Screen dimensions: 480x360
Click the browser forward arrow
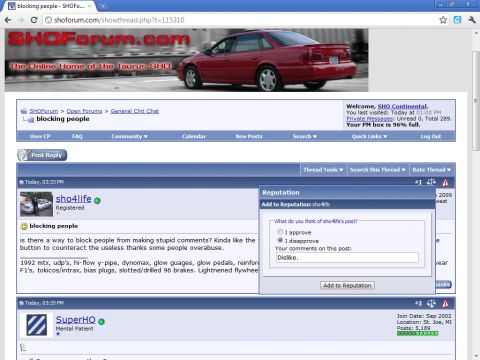point(21,20)
